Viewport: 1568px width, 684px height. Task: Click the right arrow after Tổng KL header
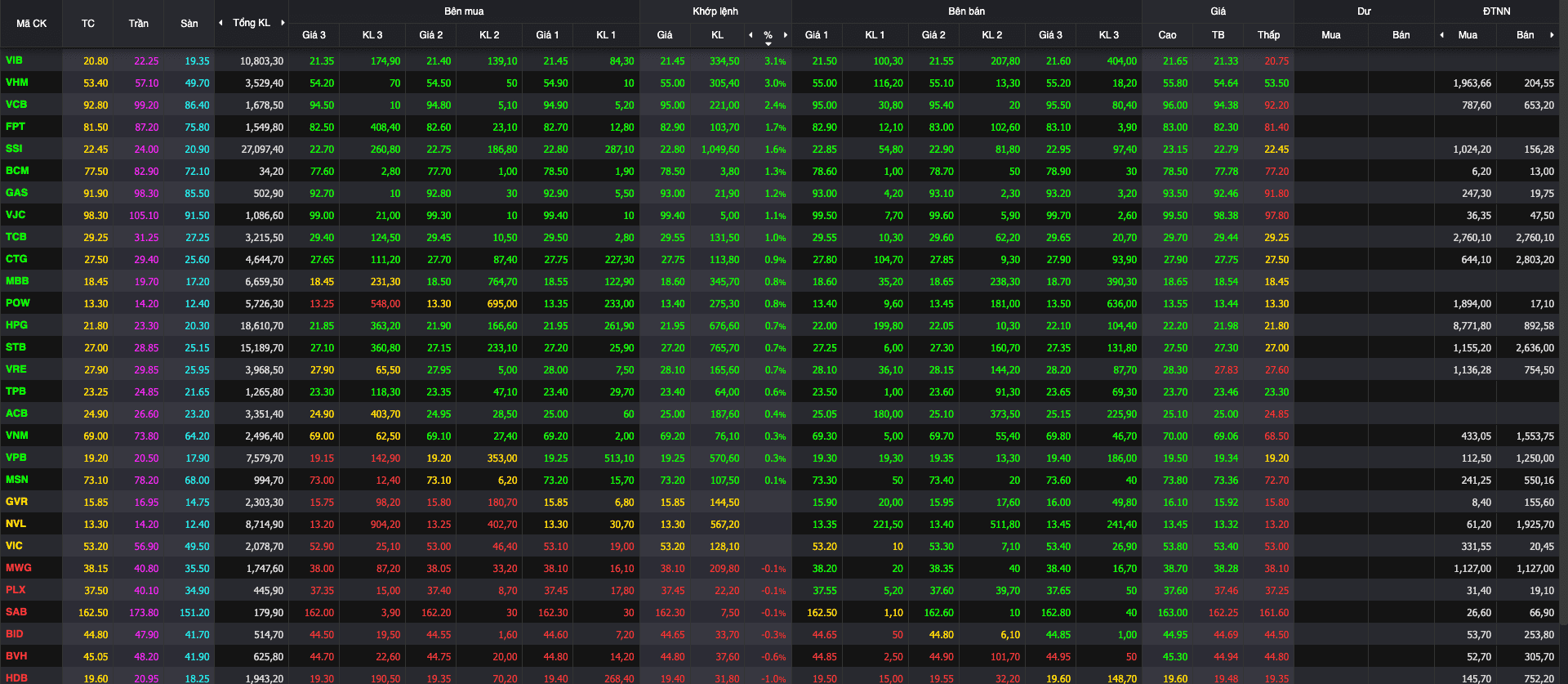click(x=283, y=23)
